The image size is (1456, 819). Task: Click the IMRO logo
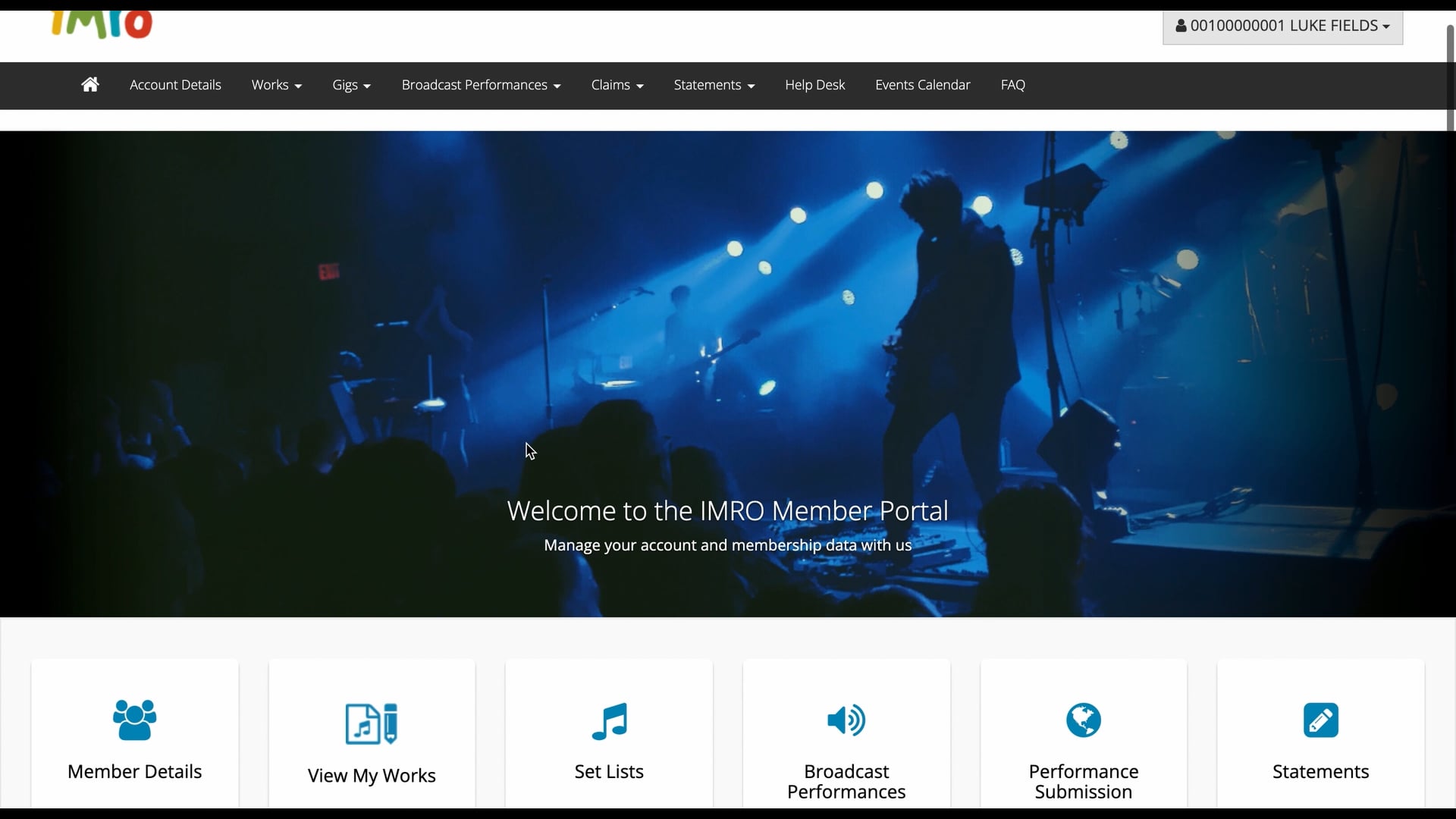click(102, 24)
